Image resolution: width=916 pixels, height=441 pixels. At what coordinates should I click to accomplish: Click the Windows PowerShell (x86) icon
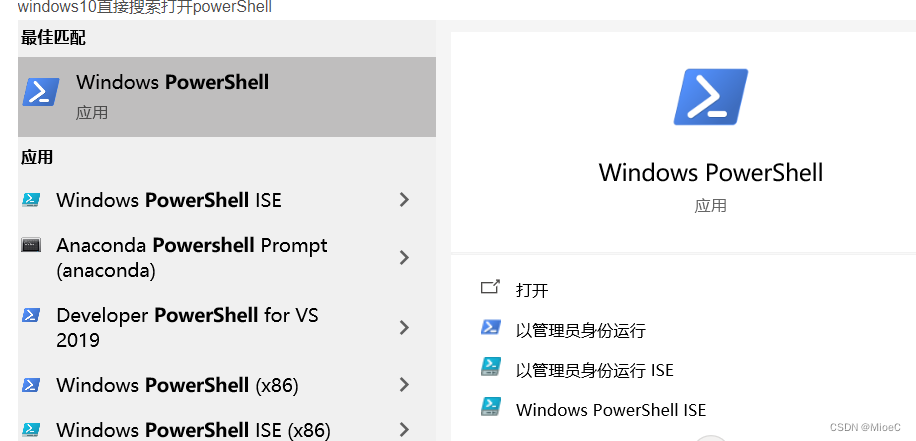[x=31, y=385]
